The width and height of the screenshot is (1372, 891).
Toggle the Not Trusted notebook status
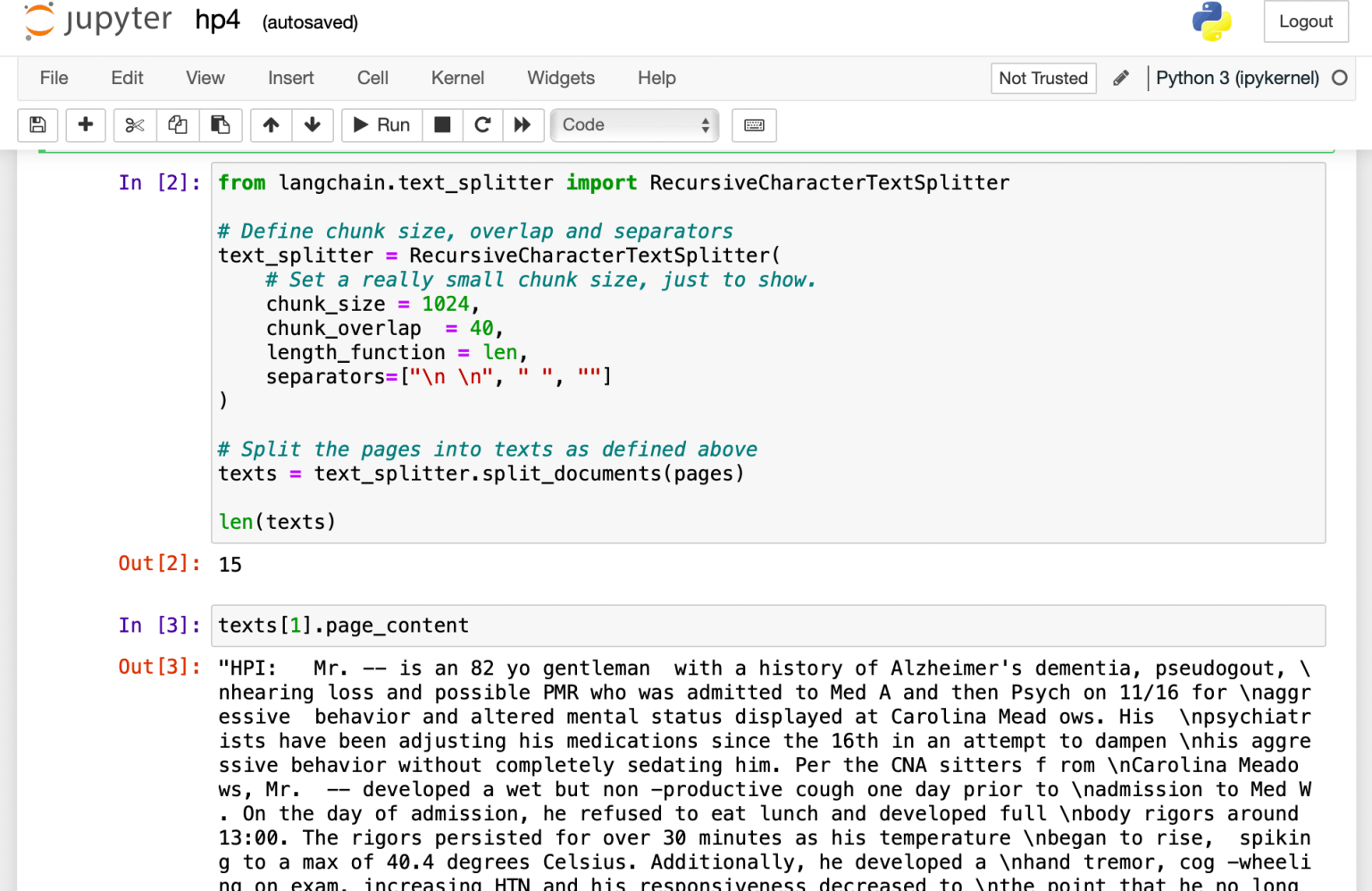(1042, 78)
